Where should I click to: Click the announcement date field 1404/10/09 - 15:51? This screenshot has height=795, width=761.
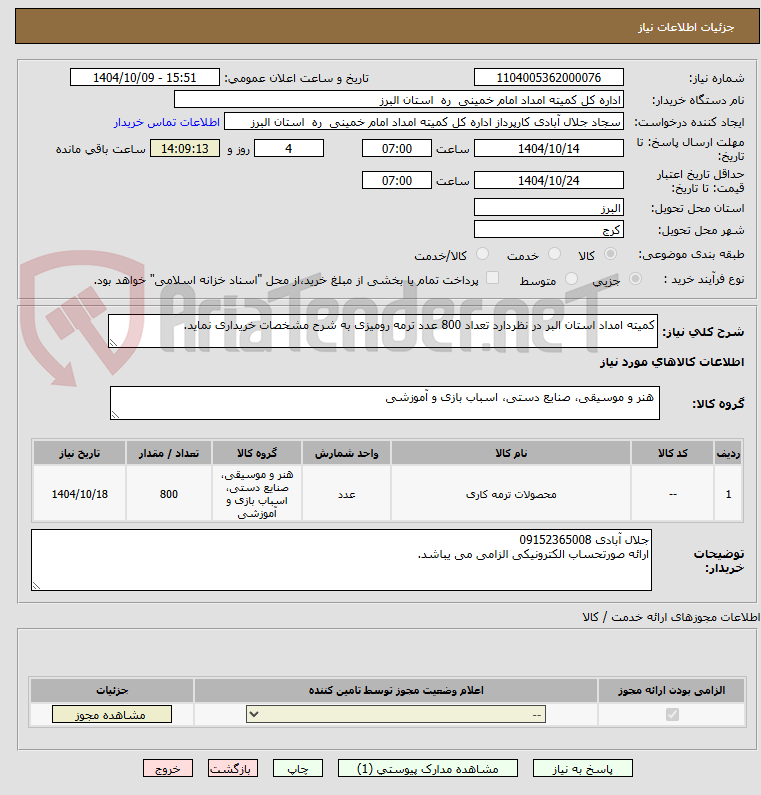pyautogui.click(x=144, y=78)
